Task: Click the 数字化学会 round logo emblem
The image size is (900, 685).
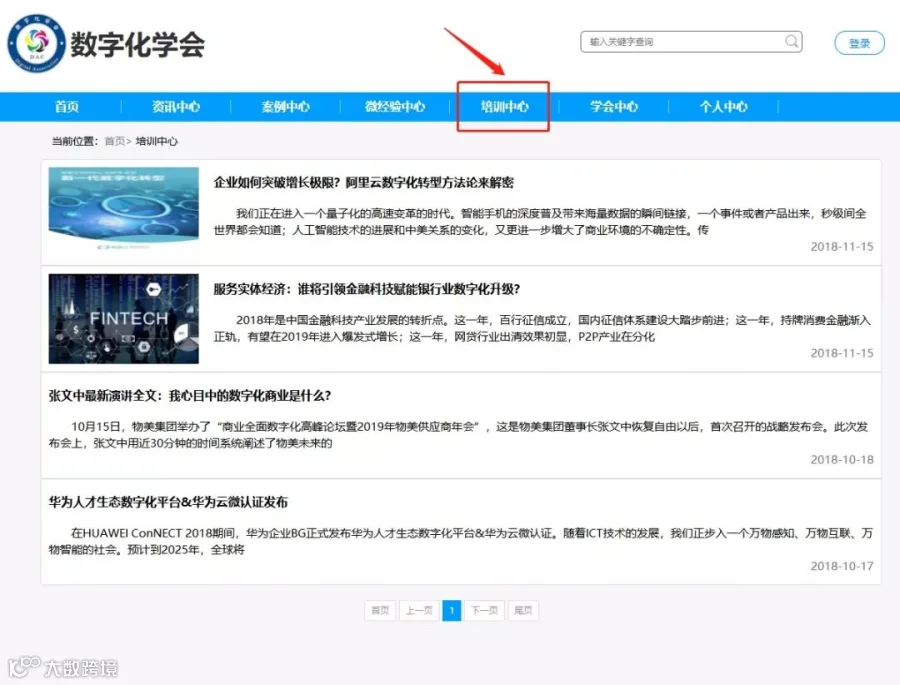Action: (36, 44)
